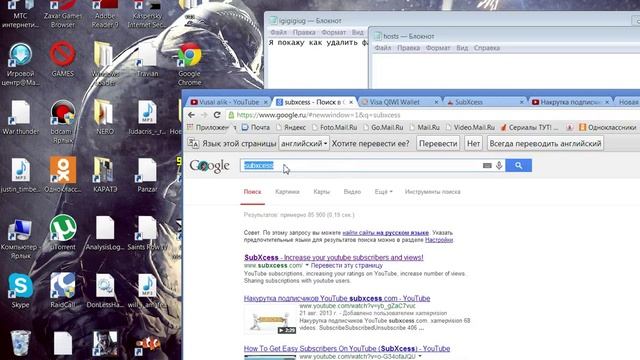Open the uTorrent desktop icon
Image resolution: width=640 pixels, height=360 pixels.
pyautogui.click(x=62, y=232)
